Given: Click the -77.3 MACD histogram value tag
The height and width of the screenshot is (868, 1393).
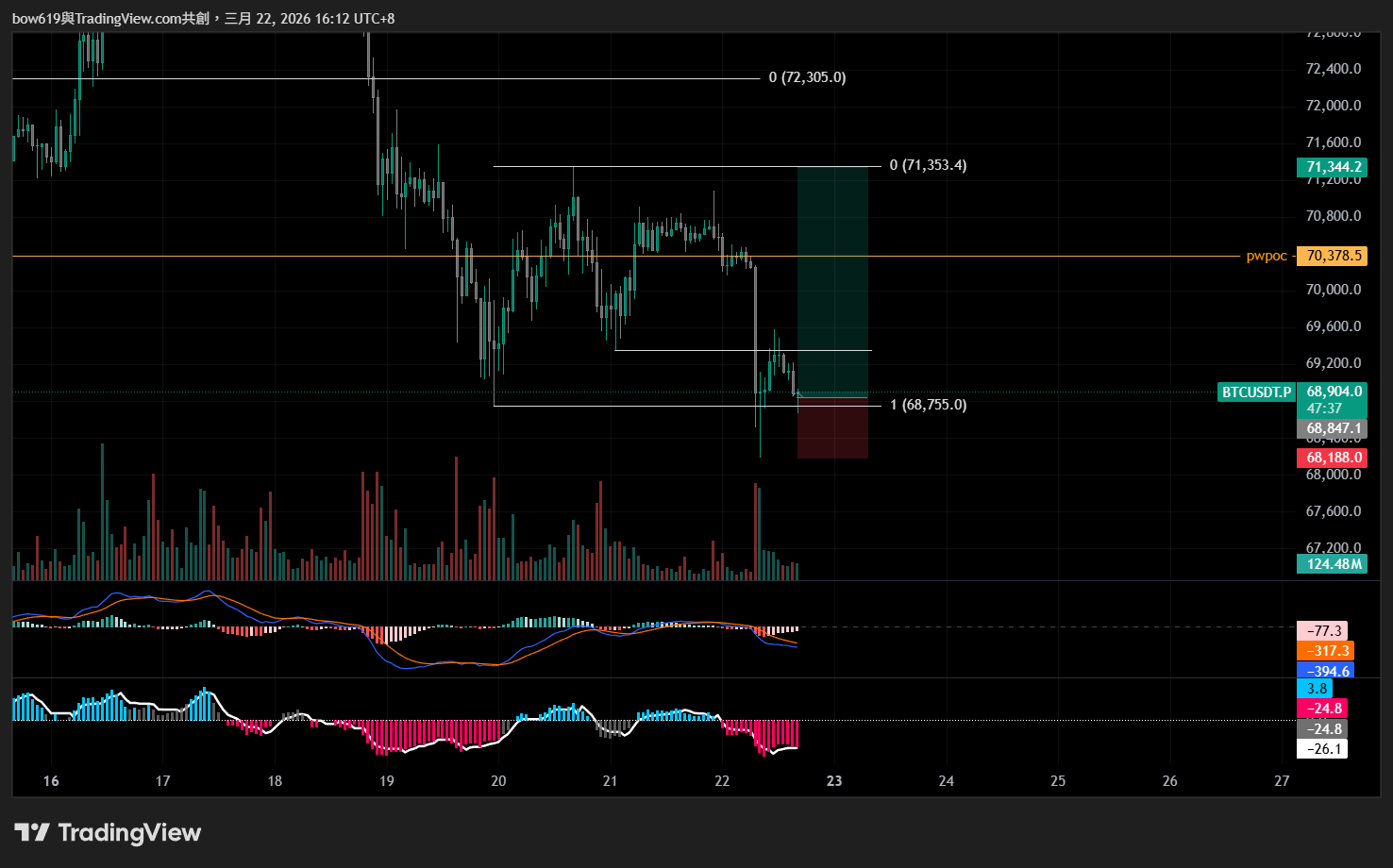Looking at the screenshot, I should click(1322, 631).
